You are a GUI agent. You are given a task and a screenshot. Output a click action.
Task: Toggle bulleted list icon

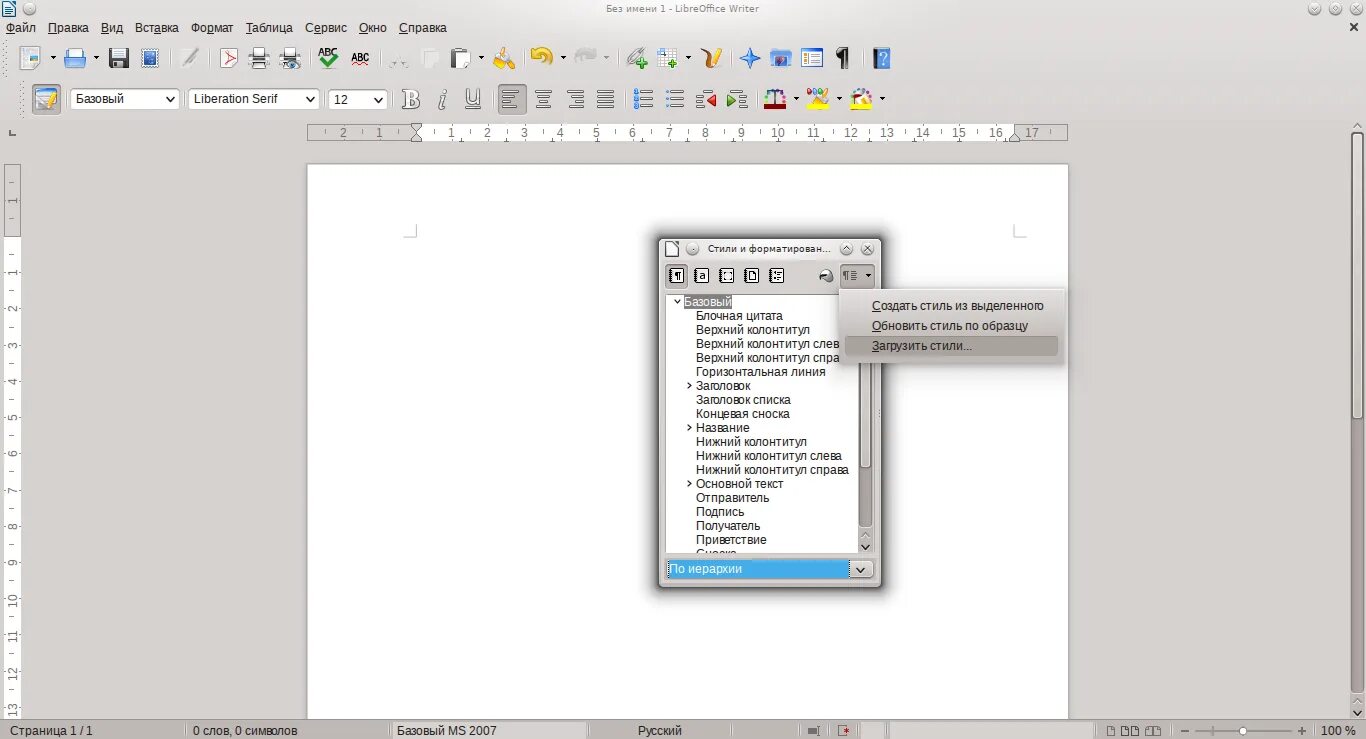pyautogui.click(x=675, y=99)
